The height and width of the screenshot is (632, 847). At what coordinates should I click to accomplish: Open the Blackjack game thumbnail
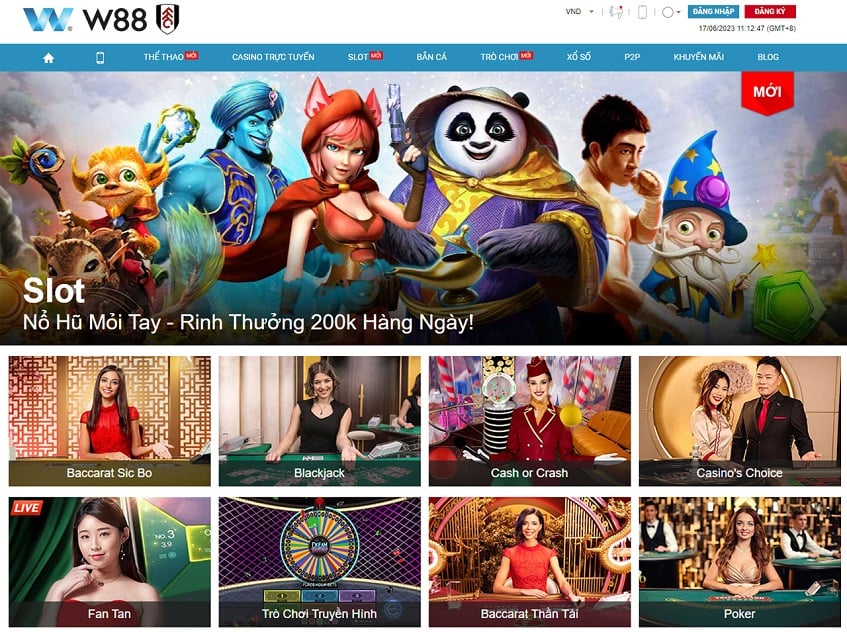coord(319,421)
